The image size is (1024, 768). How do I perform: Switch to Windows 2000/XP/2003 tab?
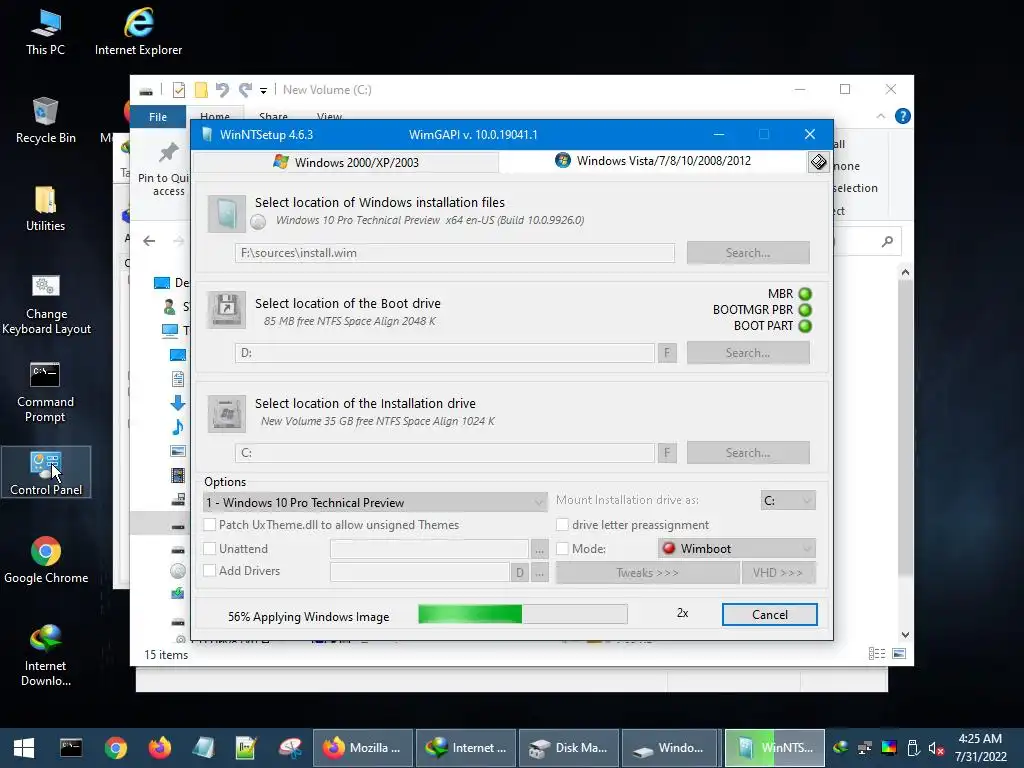click(346, 162)
